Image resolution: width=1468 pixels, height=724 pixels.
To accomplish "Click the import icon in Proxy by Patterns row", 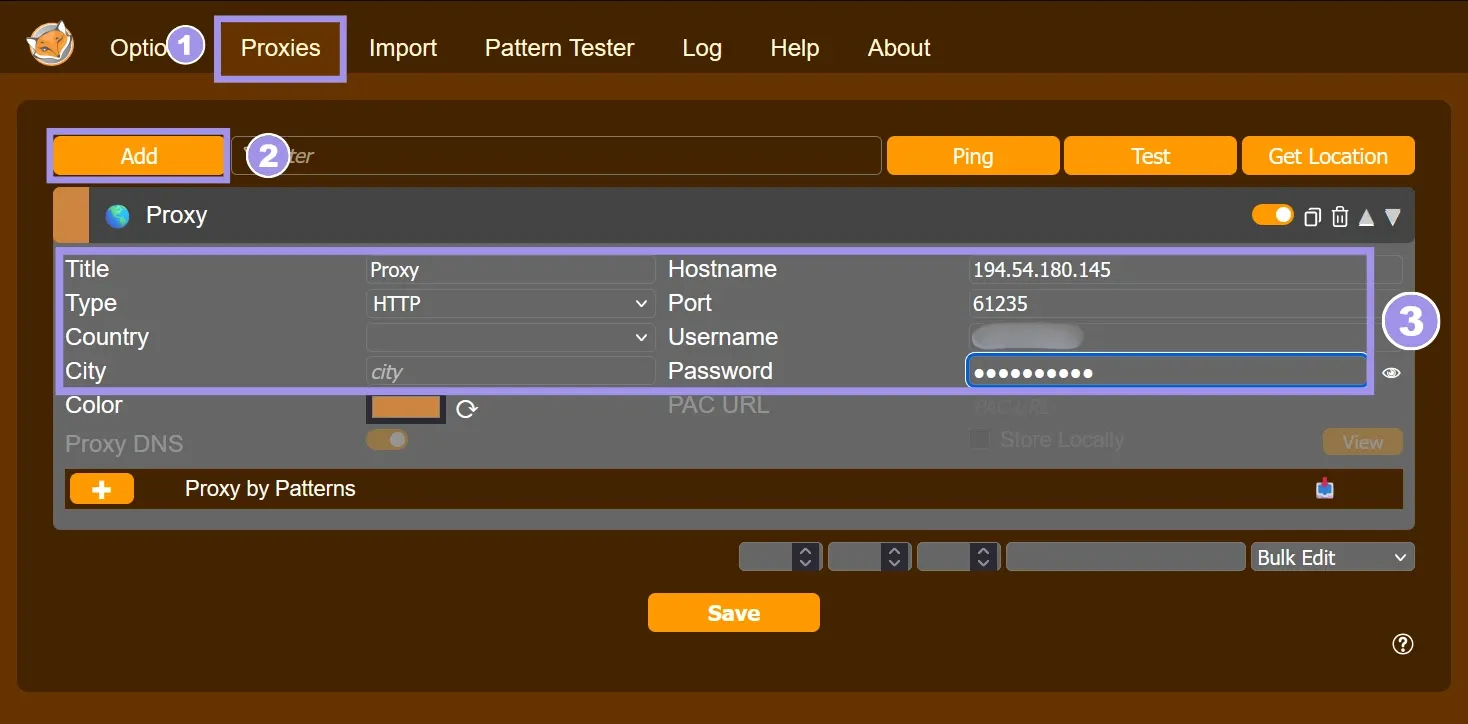I will (x=1325, y=488).
